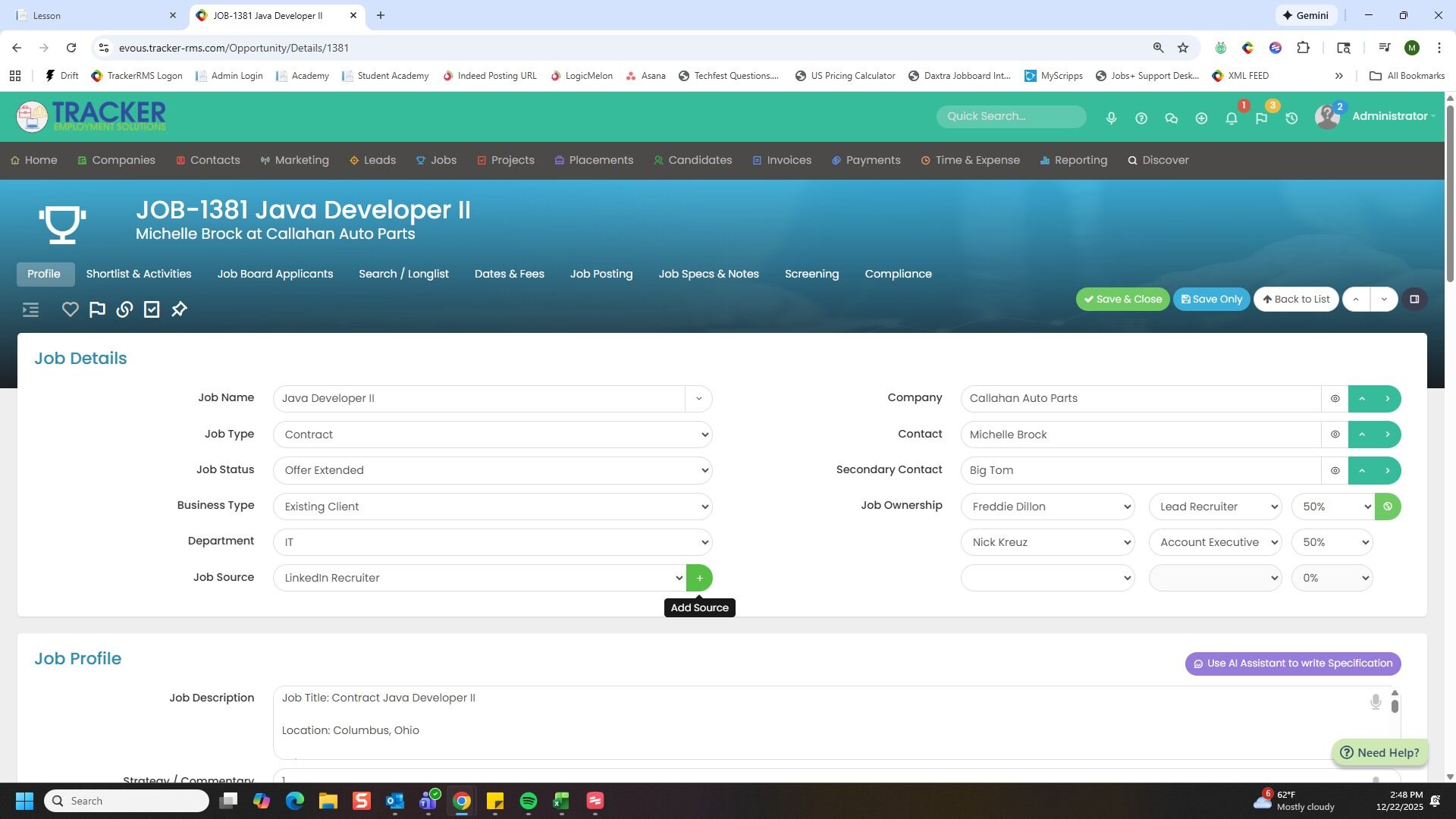
Task: Click the pin icon in toolbar
Action: tap(179, 309)
